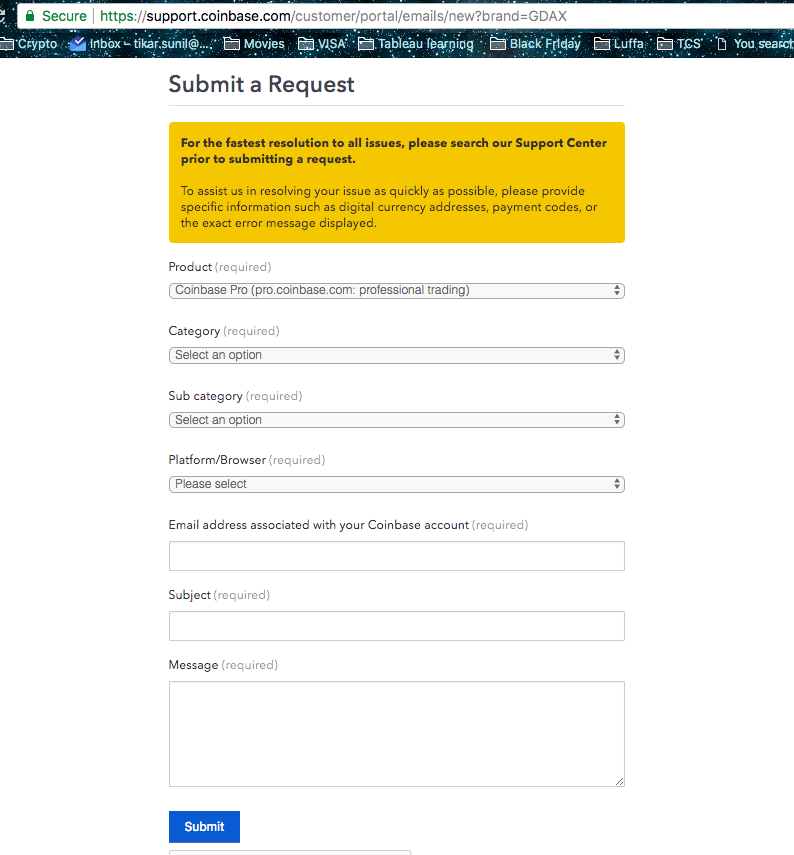794x855 pixels.
Task: Click the Message (required) label
Action: pyautogui.click(x=223, y=665)
